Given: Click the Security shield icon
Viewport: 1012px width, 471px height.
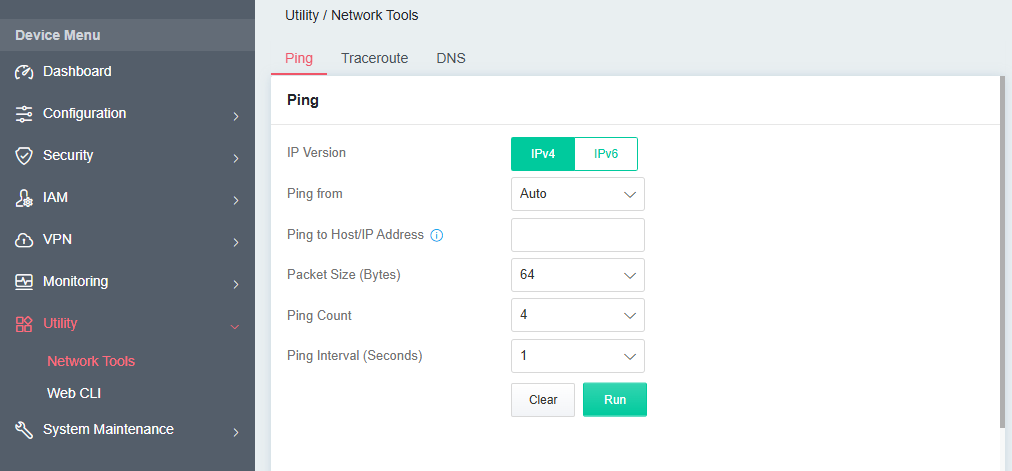Looking at the screenshot, I should click(x=24, y=156).
